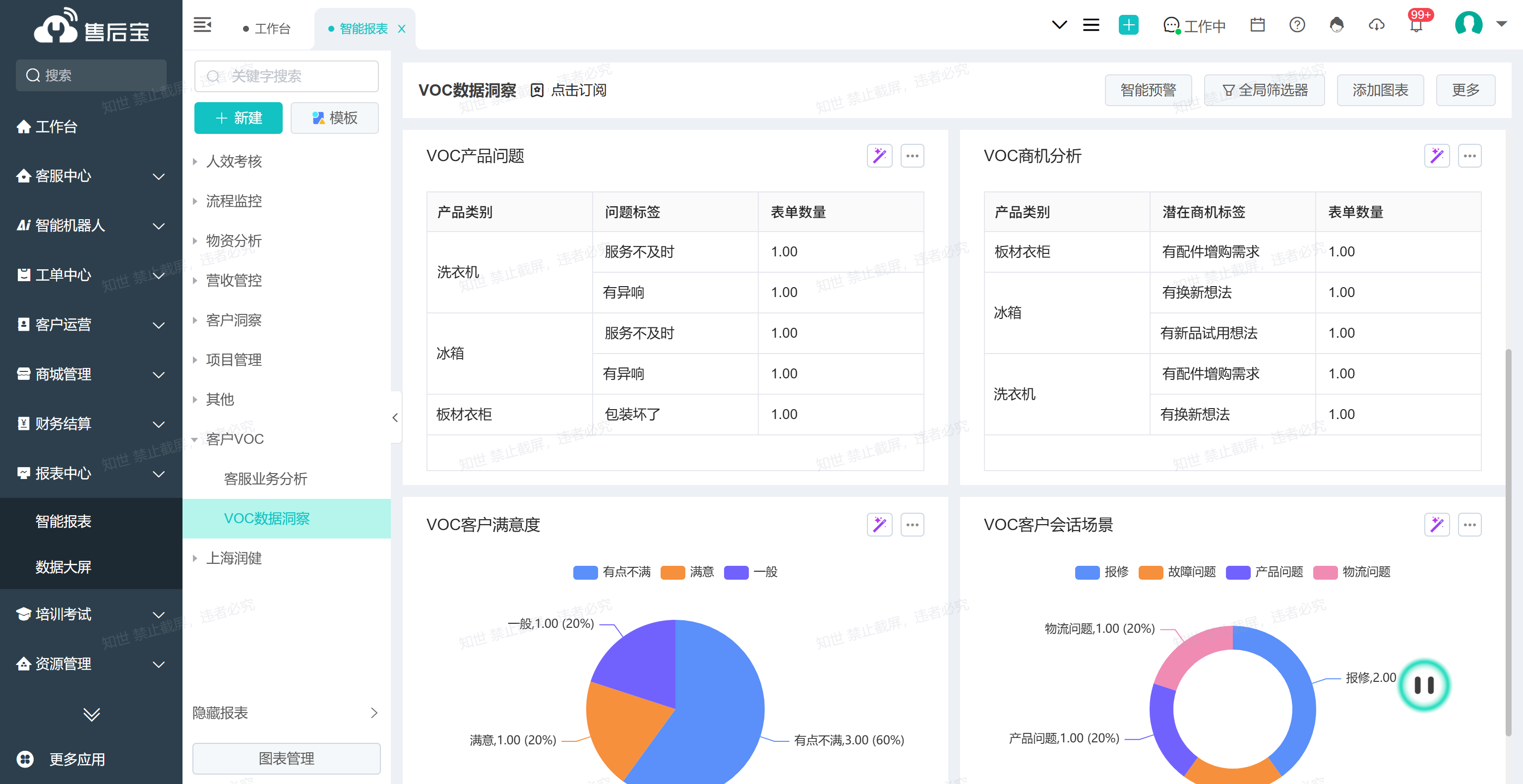Open the account menu dropdown arrow
The width and height of the screenshot is (1523, 784).
pyautogui.click(x=1502, y=24)
